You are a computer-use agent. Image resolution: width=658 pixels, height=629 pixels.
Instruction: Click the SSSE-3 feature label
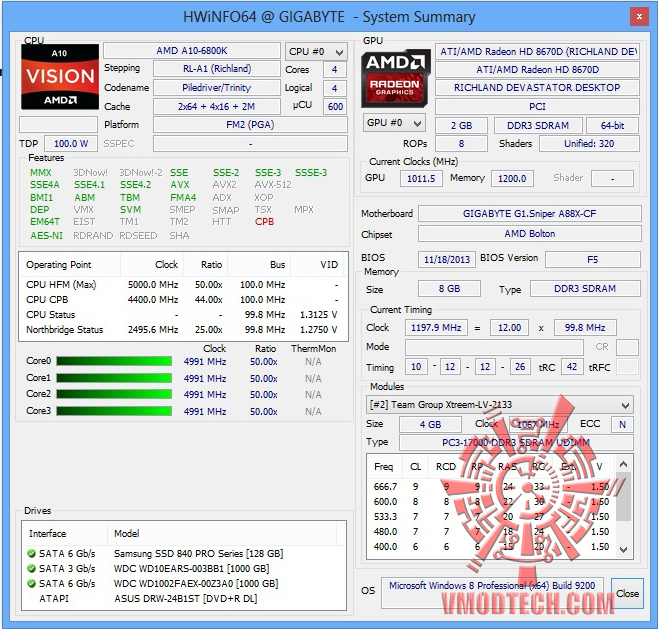click(311, 173)
